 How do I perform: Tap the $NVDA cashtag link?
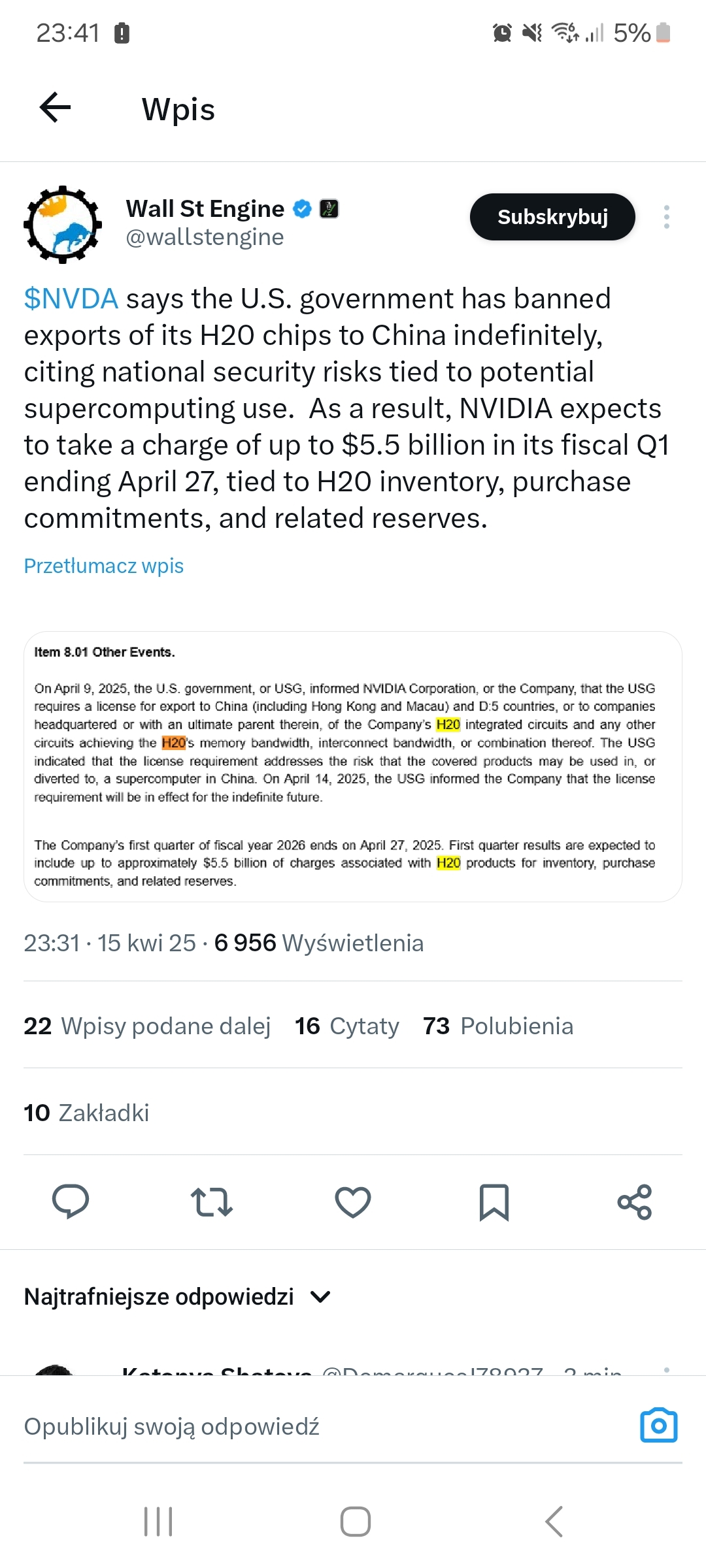[71, 299]
